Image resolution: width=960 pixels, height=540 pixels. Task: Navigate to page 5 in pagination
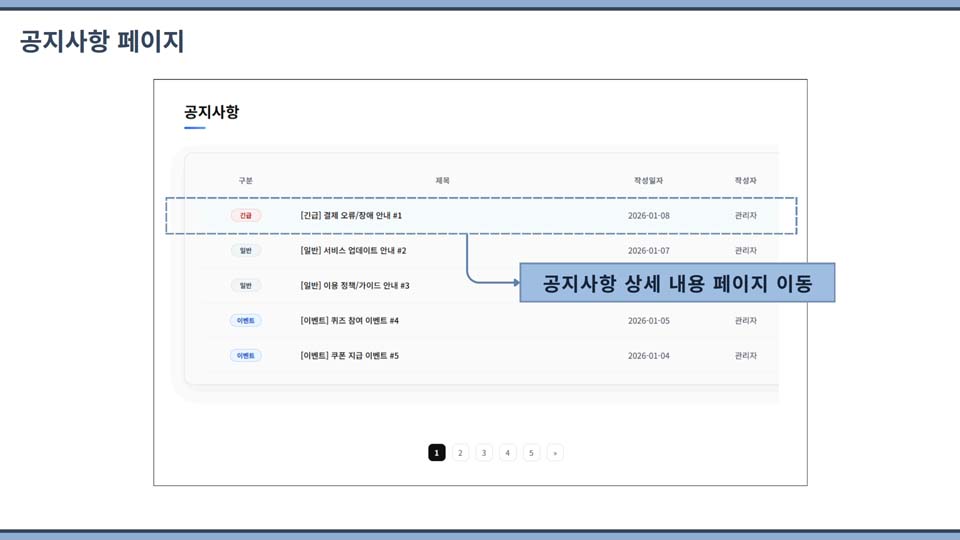click(531, 453)
